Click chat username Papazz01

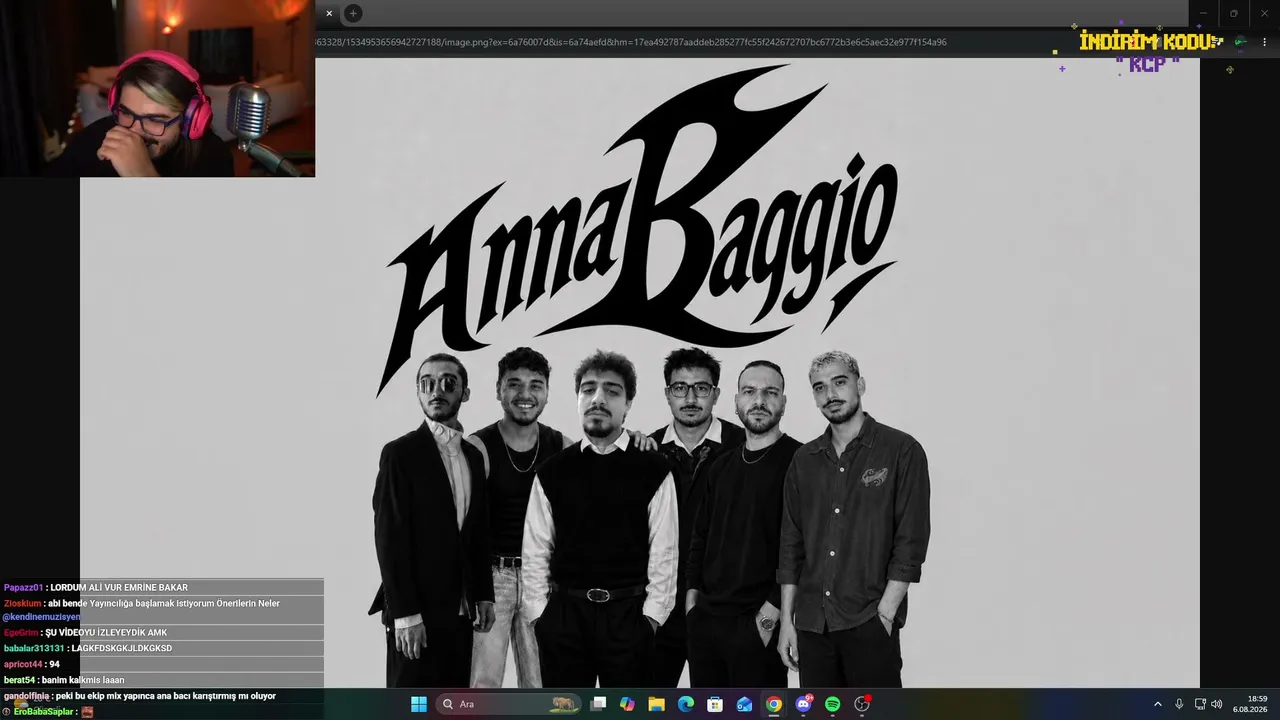click(x=23, y=588)
